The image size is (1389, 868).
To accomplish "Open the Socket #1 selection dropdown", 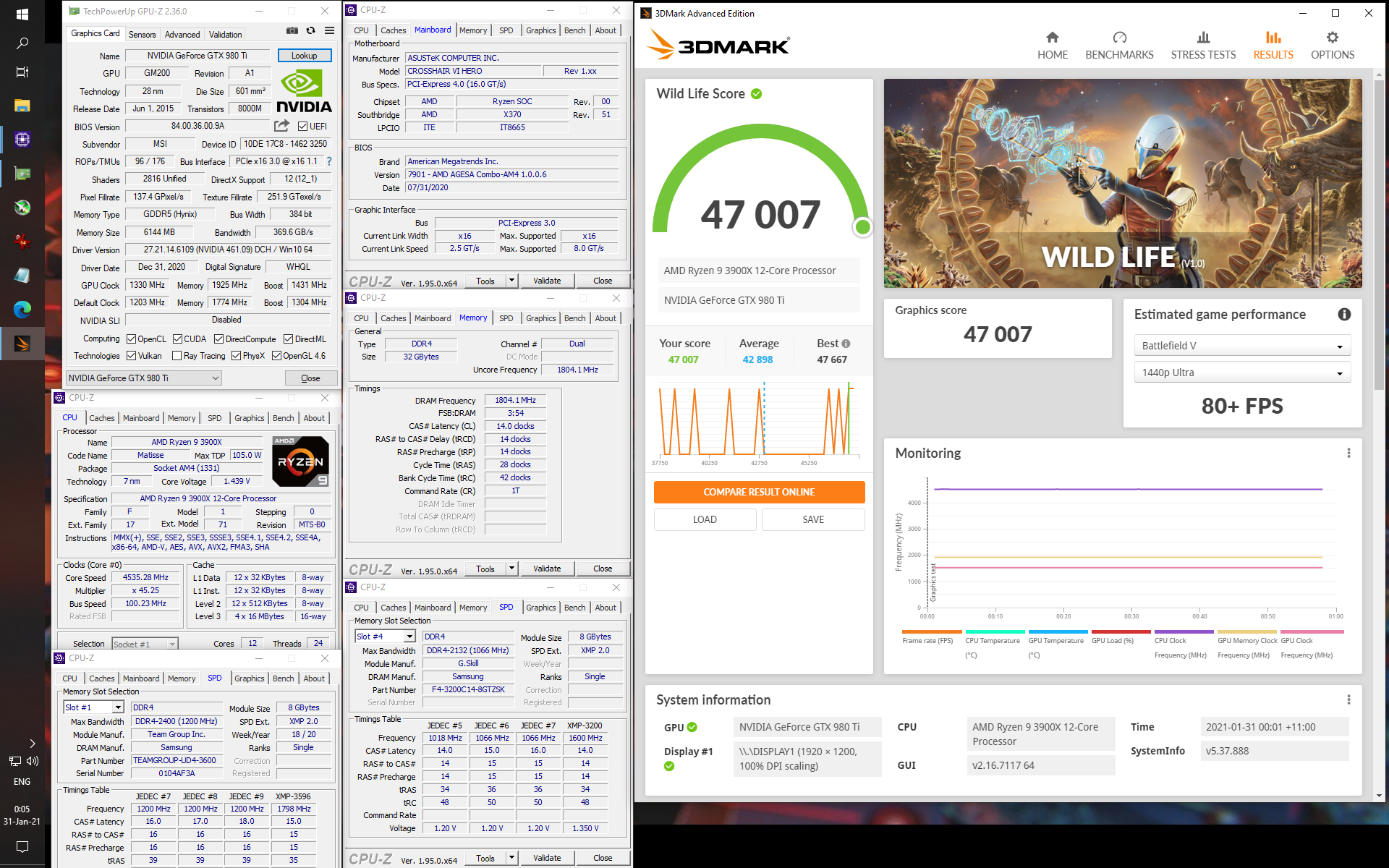I will pyautogui.click(x=145, y=644).
